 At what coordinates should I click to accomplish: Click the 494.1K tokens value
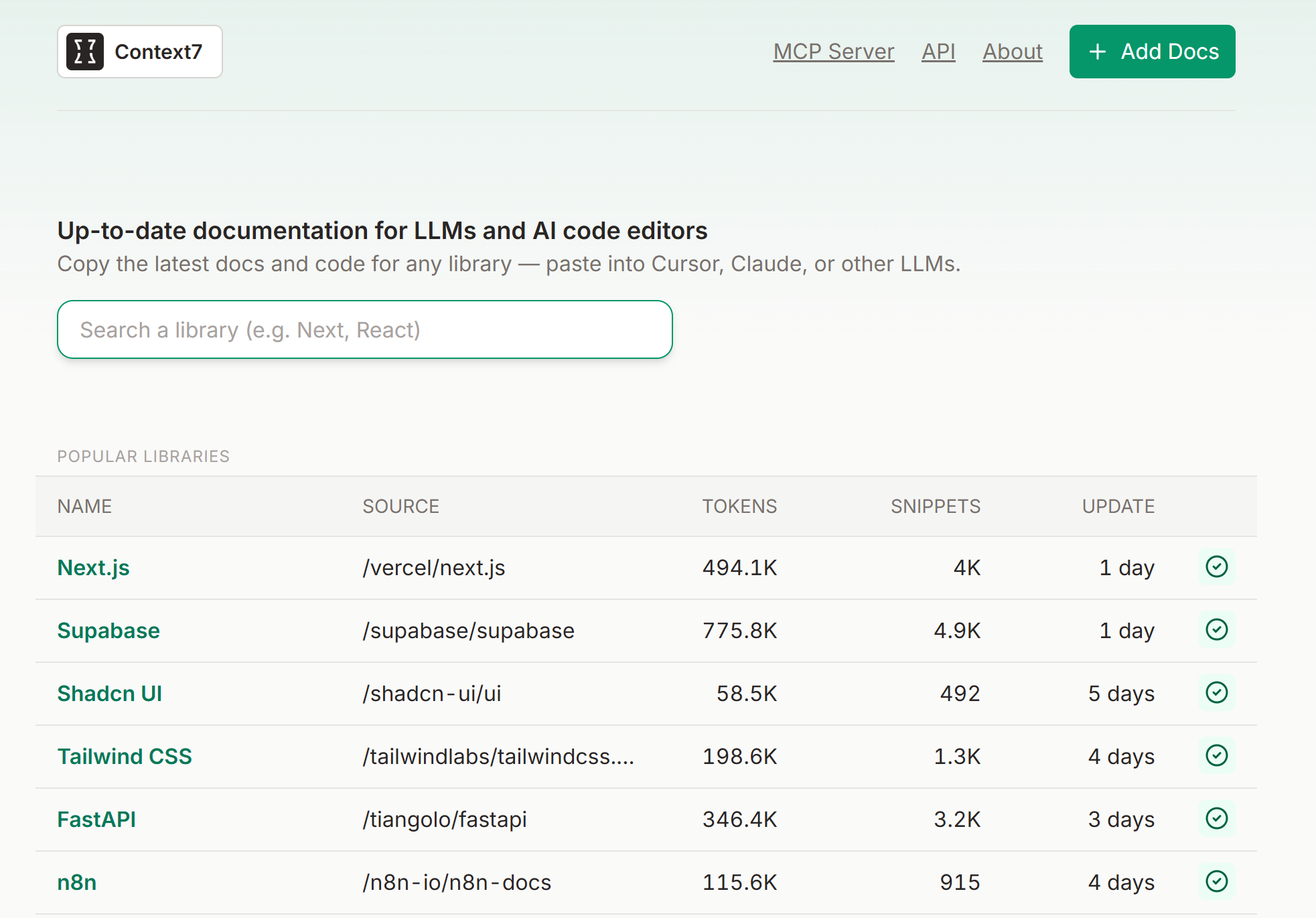pos(740,568)
